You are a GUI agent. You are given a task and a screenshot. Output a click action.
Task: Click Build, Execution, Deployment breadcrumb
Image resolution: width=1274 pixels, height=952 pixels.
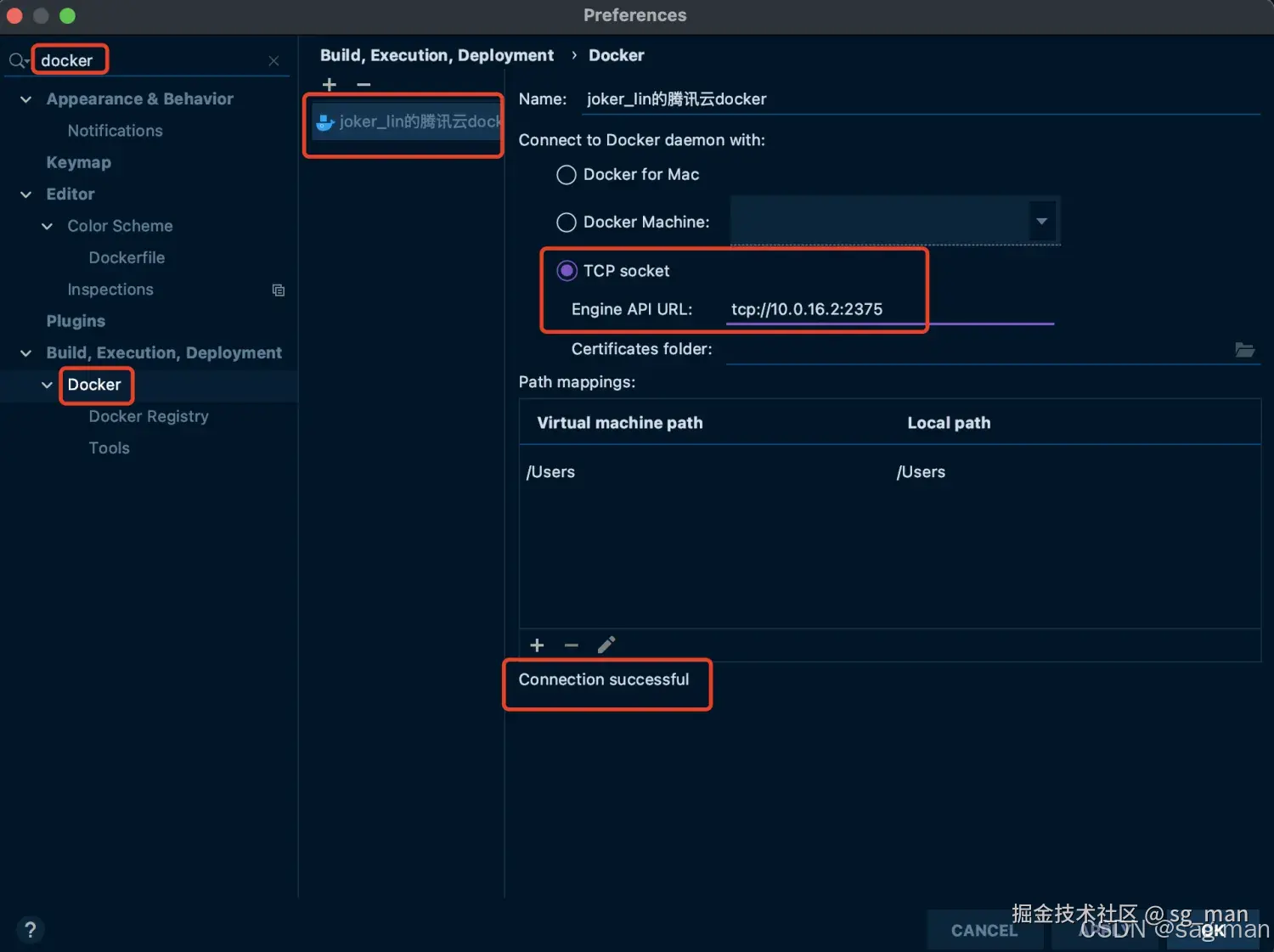click(437, 55)
